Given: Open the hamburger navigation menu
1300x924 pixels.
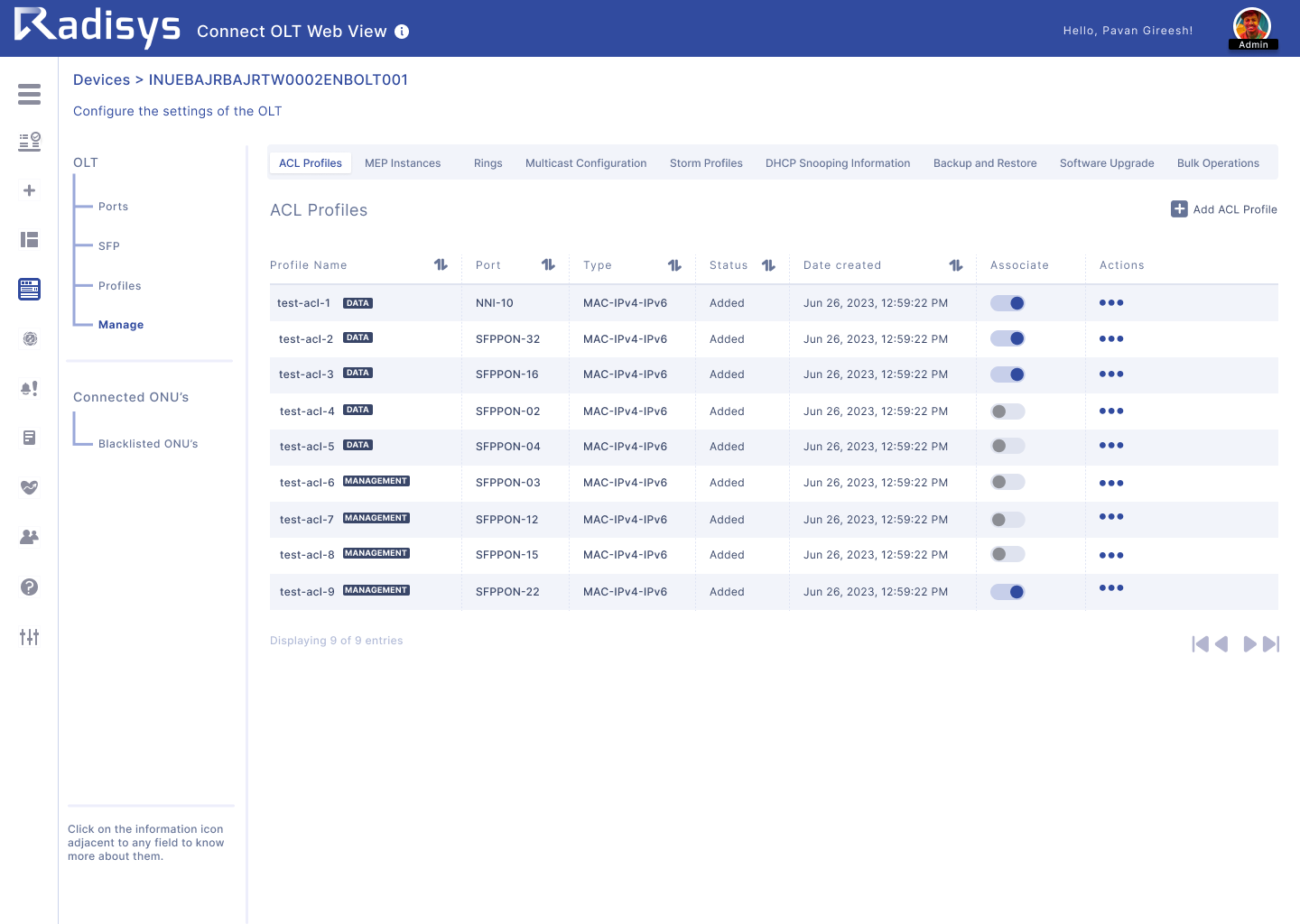Looking at the screenshot, I should click(29, 94).
